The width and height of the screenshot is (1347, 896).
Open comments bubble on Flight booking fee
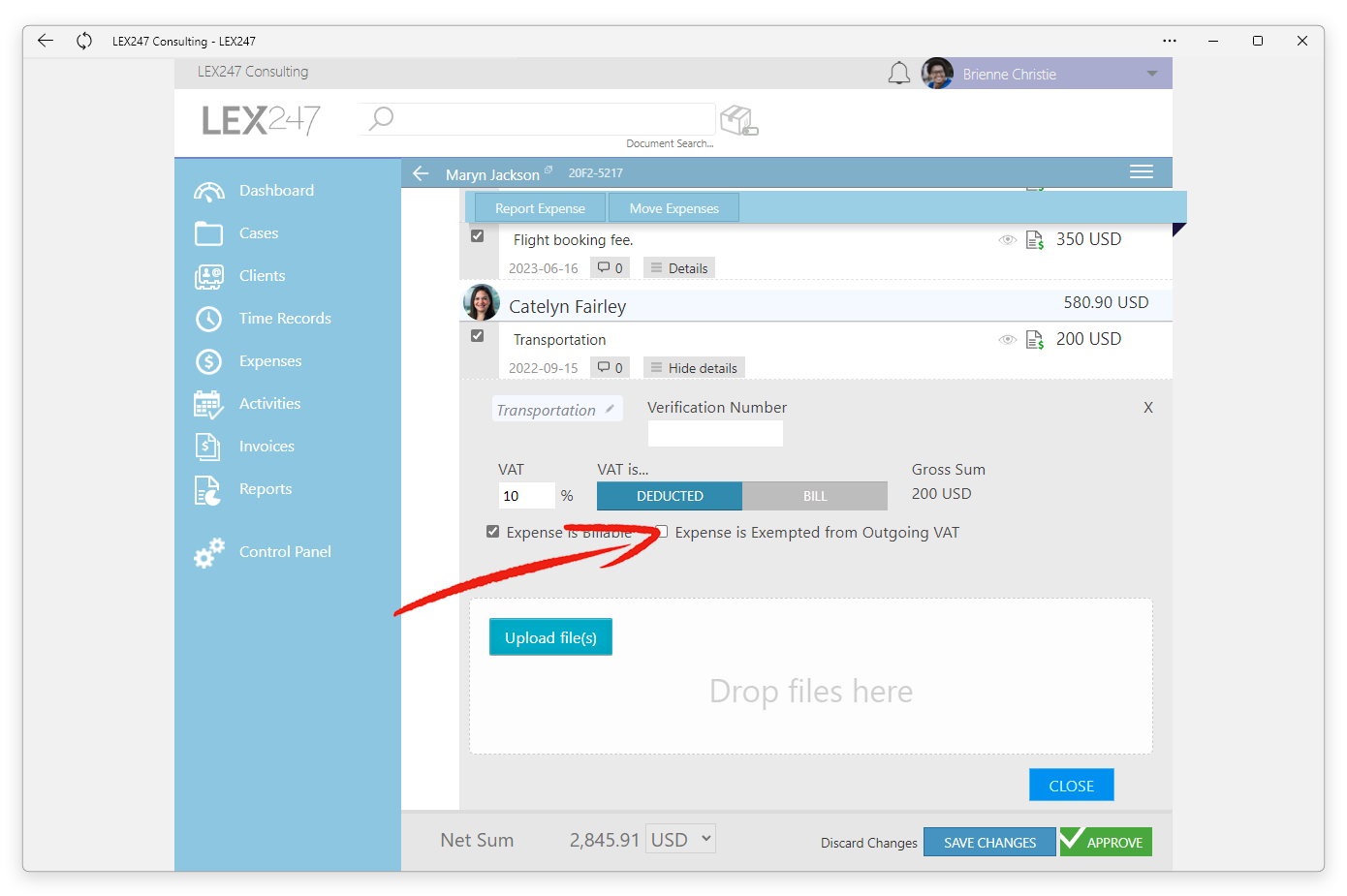pyautogui.click(x=610, y=268)
